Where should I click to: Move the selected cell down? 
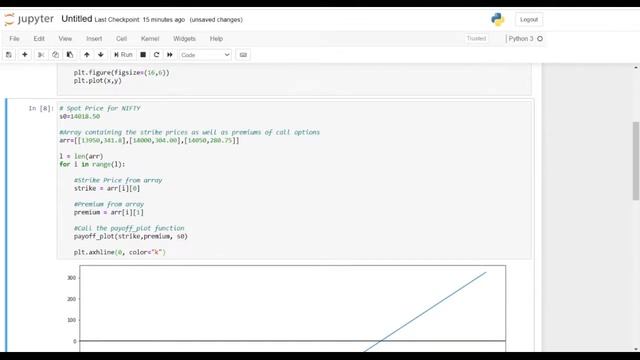coord(101,55)
